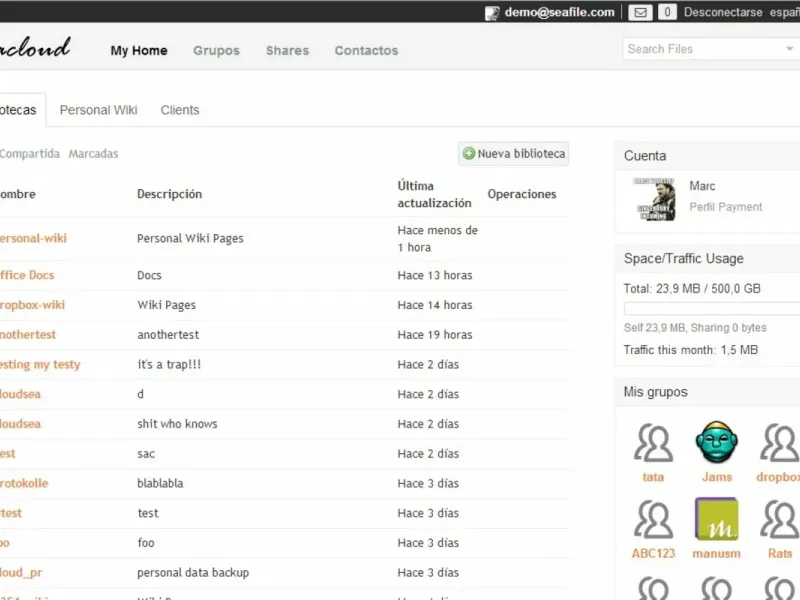Click the Operaciones column header
Image resolution: width=800 pixels, height=600 pixels.
521,194
